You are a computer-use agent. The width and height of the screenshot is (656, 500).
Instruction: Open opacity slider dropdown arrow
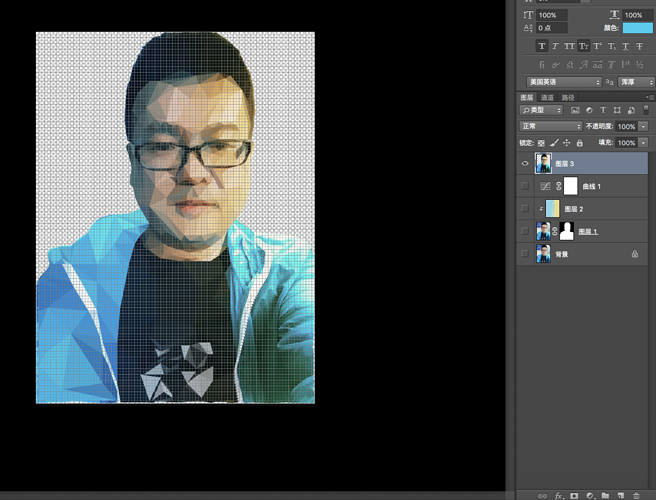(x=643, y=126)
